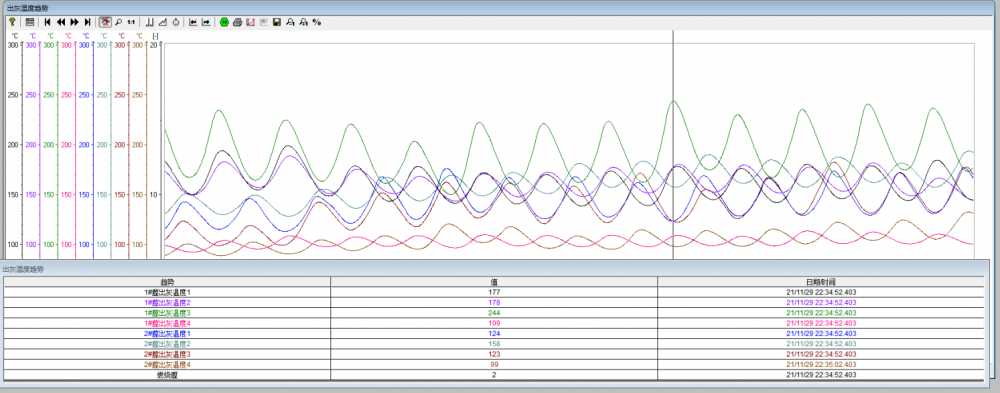Select row 2#窑出灰温度2
This screenshot has height=393, width=1000.
(x=494, y=343)
